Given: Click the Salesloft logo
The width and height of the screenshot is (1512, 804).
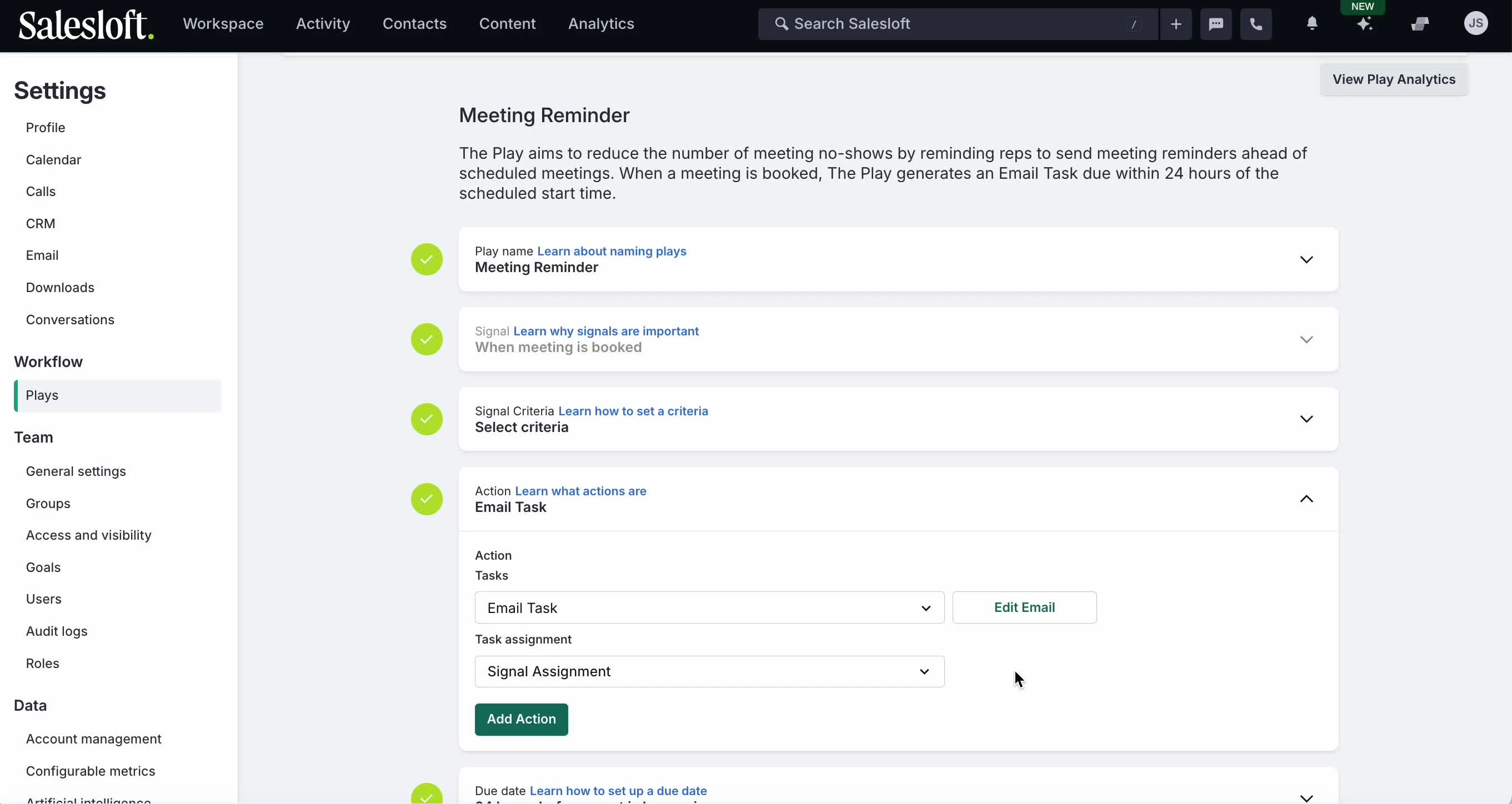Looking at the screenshot, I should [x=86, y=24].
